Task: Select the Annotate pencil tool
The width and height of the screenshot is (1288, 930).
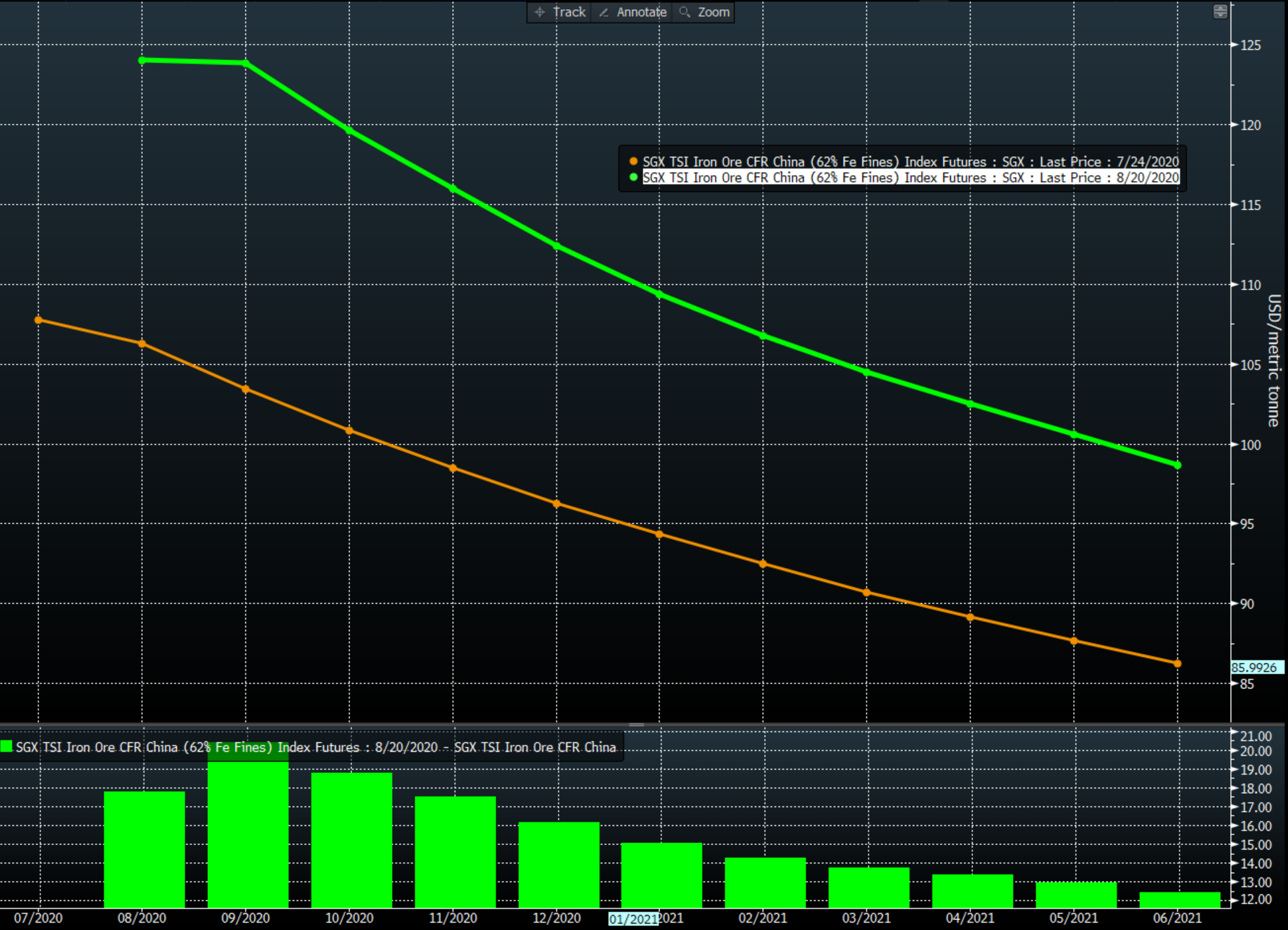Action: point(633,12)
